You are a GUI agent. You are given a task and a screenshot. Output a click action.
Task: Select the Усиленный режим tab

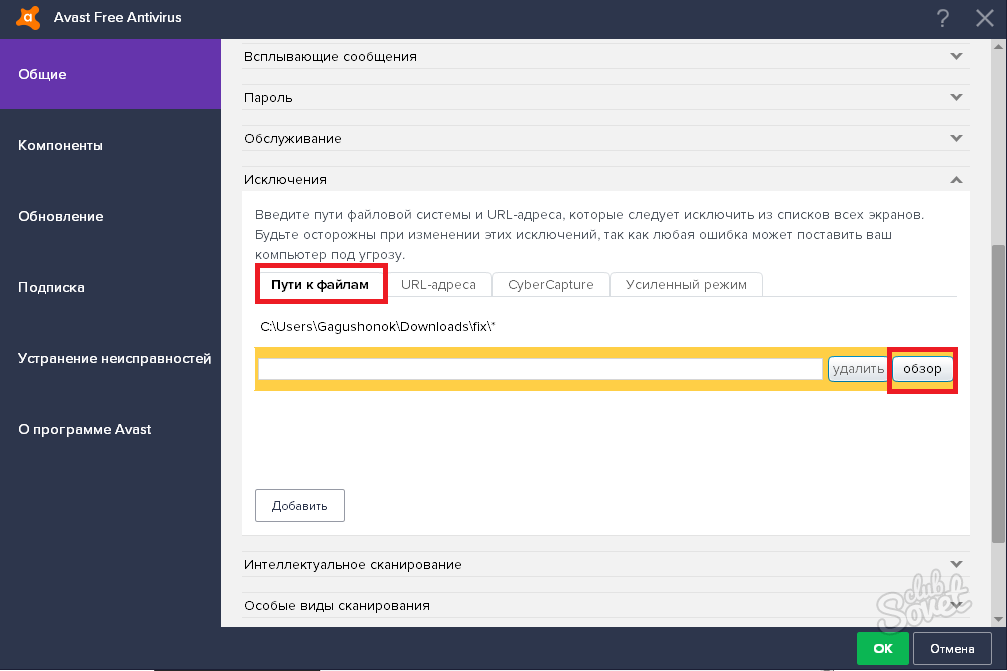(686, 285)
